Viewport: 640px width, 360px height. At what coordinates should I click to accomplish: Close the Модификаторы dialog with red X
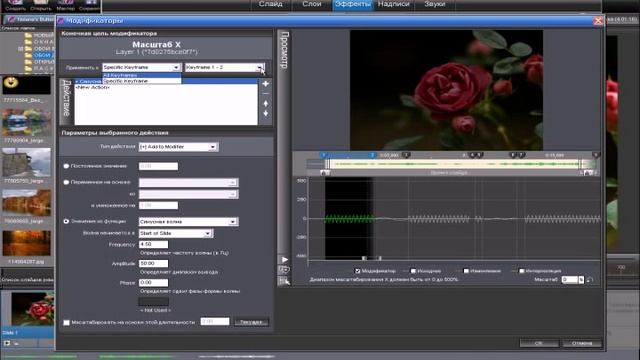[598, 20]
